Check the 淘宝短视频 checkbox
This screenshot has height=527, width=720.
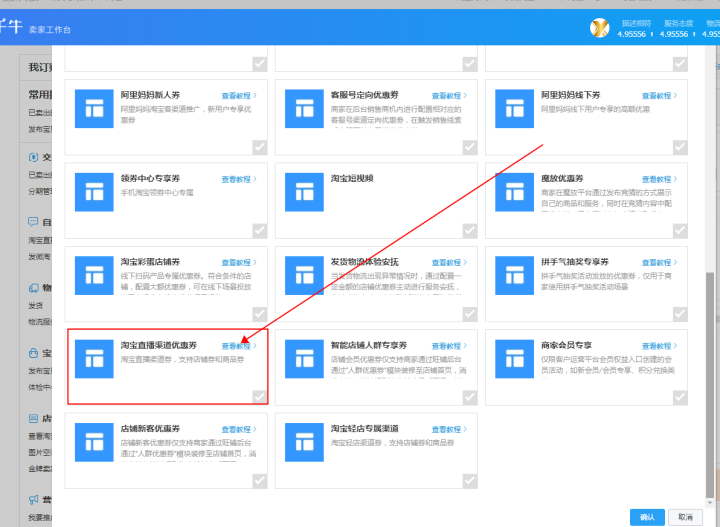click(470, 231)
